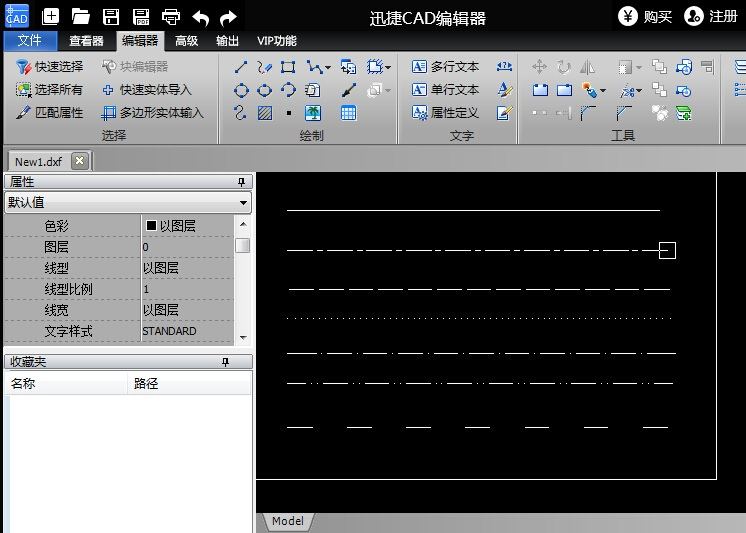Screen dimensions: 746x533
Task: Open the 文件 menu
Action: coord(30,41)
